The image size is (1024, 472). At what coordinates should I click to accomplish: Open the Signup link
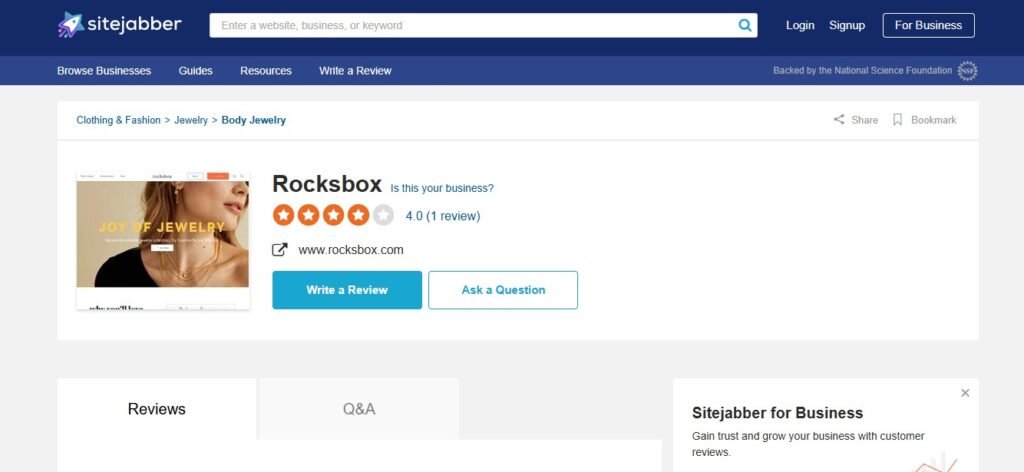click(847, 25)
